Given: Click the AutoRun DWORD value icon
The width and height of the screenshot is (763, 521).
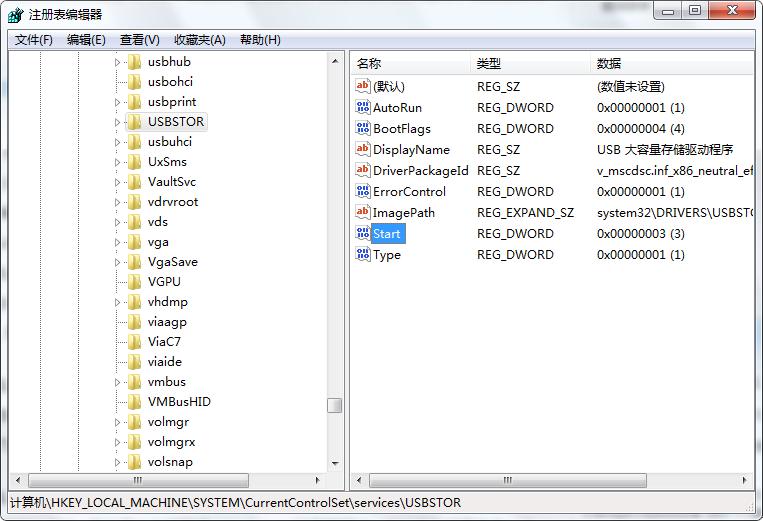Looking at the screenshot, I should coord(363,107).
